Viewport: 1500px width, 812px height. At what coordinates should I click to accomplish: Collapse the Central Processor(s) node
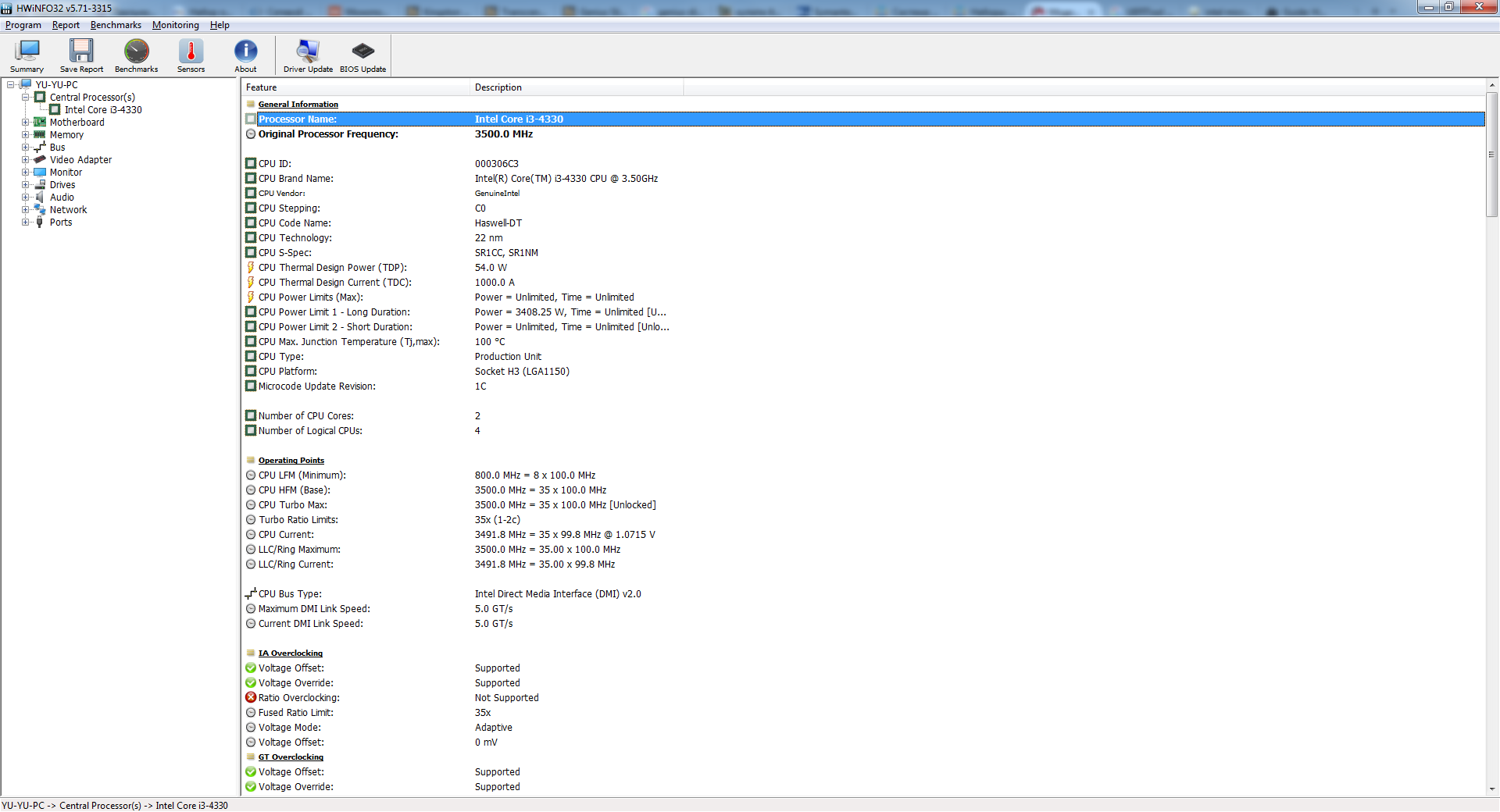pyautogui.click(x=26, y=97)
